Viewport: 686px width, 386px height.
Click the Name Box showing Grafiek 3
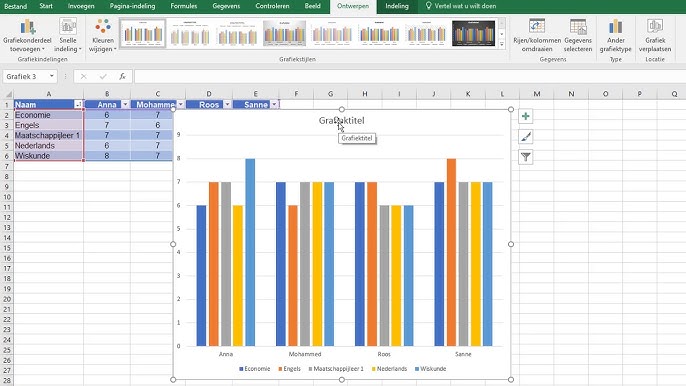coord(25,76)
